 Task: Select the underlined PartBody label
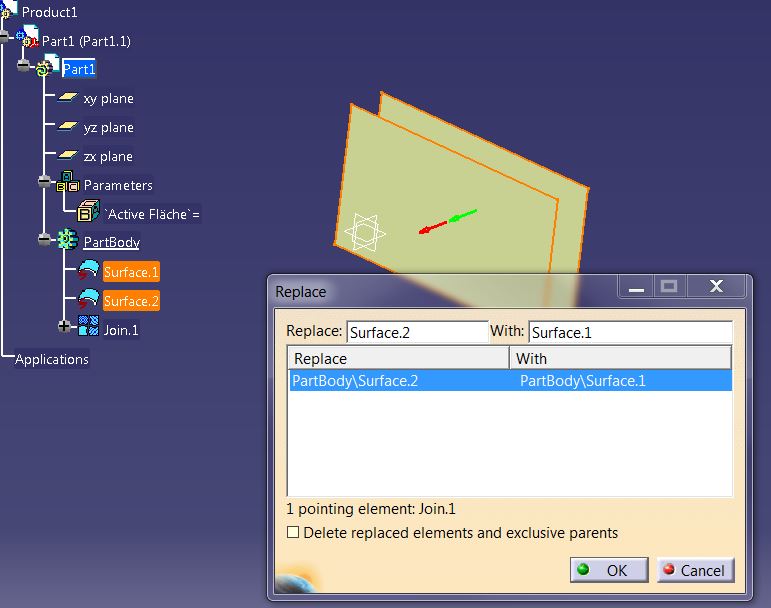click(x=112, y=242)
